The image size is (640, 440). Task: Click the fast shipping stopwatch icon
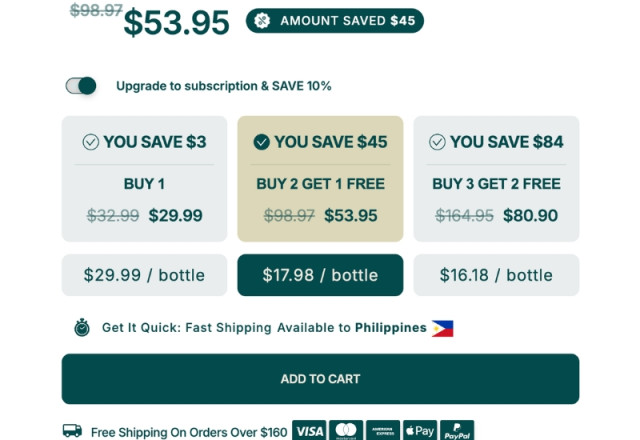pos(82,328)
